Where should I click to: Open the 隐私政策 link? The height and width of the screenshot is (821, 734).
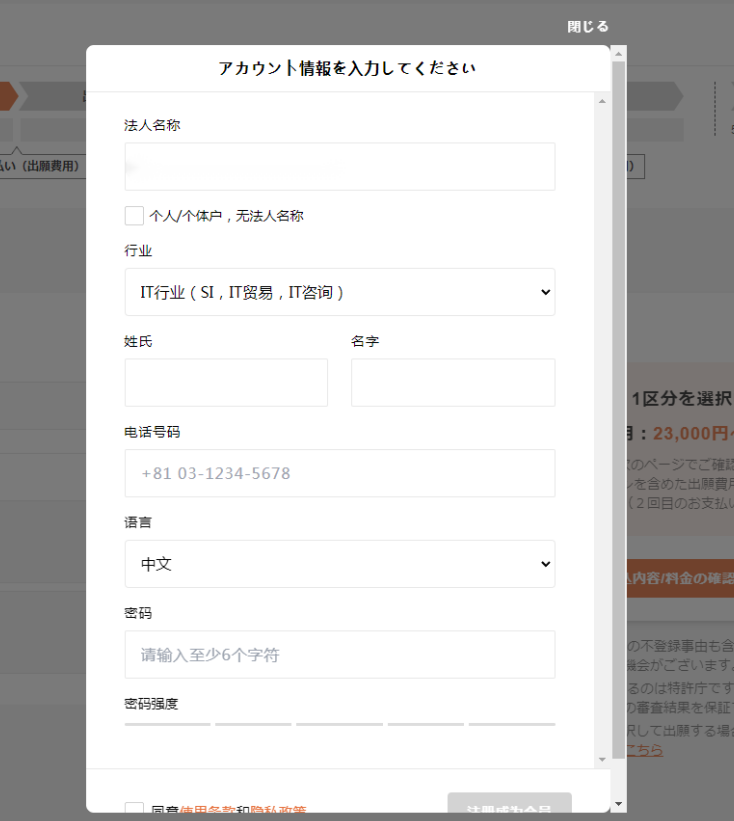(x=278, y=811)
